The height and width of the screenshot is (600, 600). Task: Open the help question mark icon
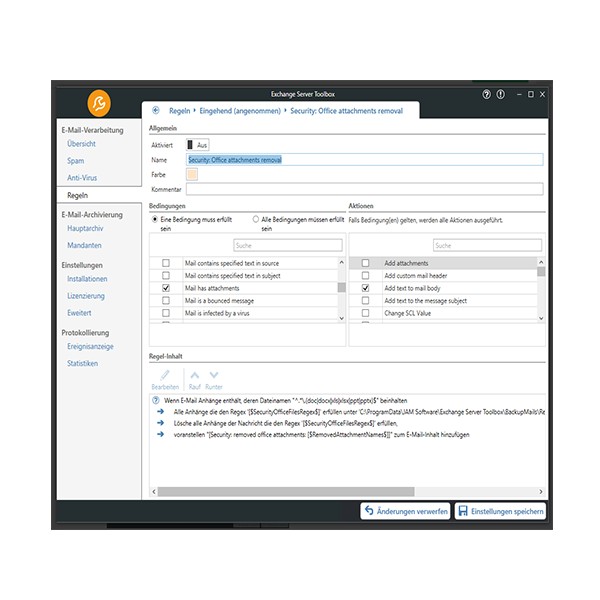[x=486, y=94]
